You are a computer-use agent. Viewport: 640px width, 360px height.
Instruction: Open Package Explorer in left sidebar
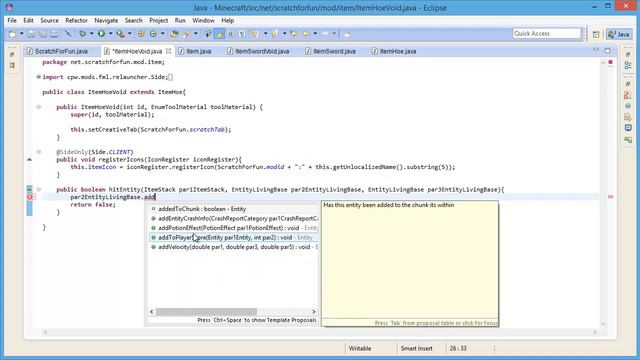[x=12, y=65]
